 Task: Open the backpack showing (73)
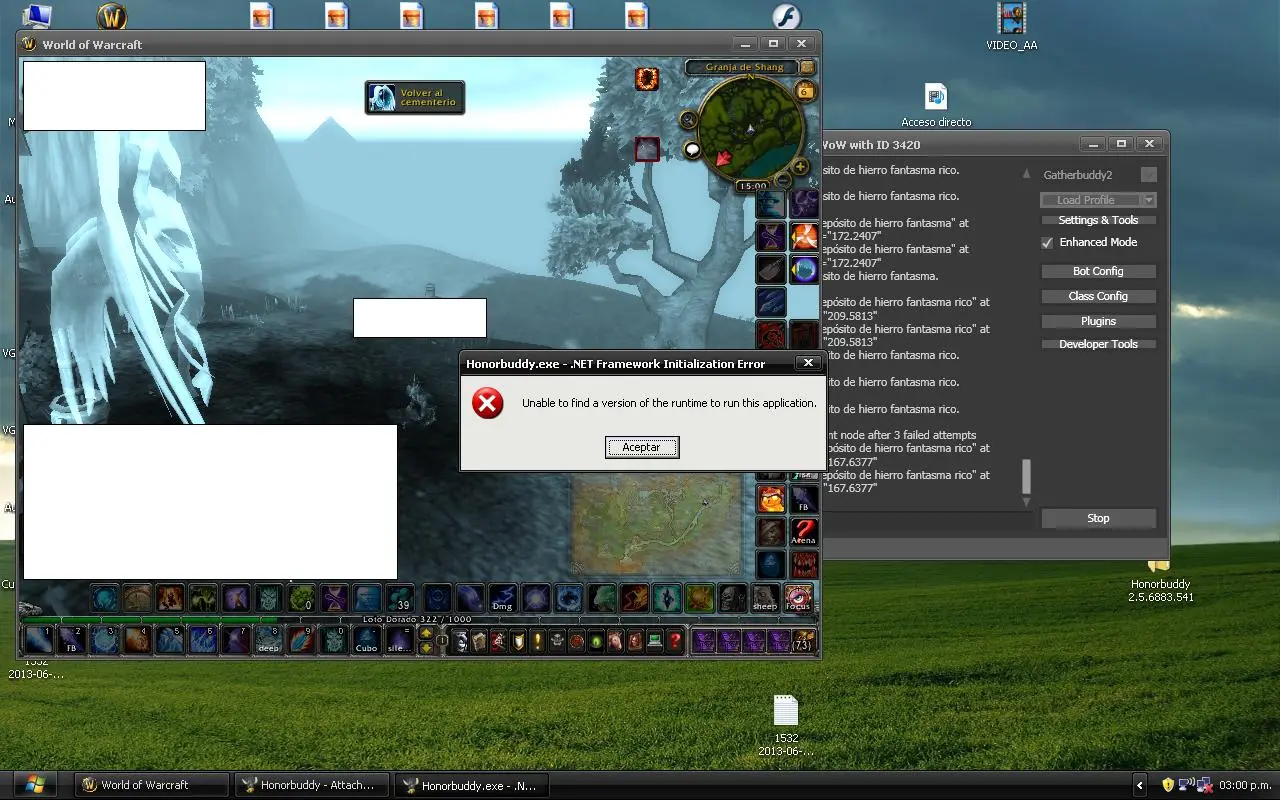point(803,641)
